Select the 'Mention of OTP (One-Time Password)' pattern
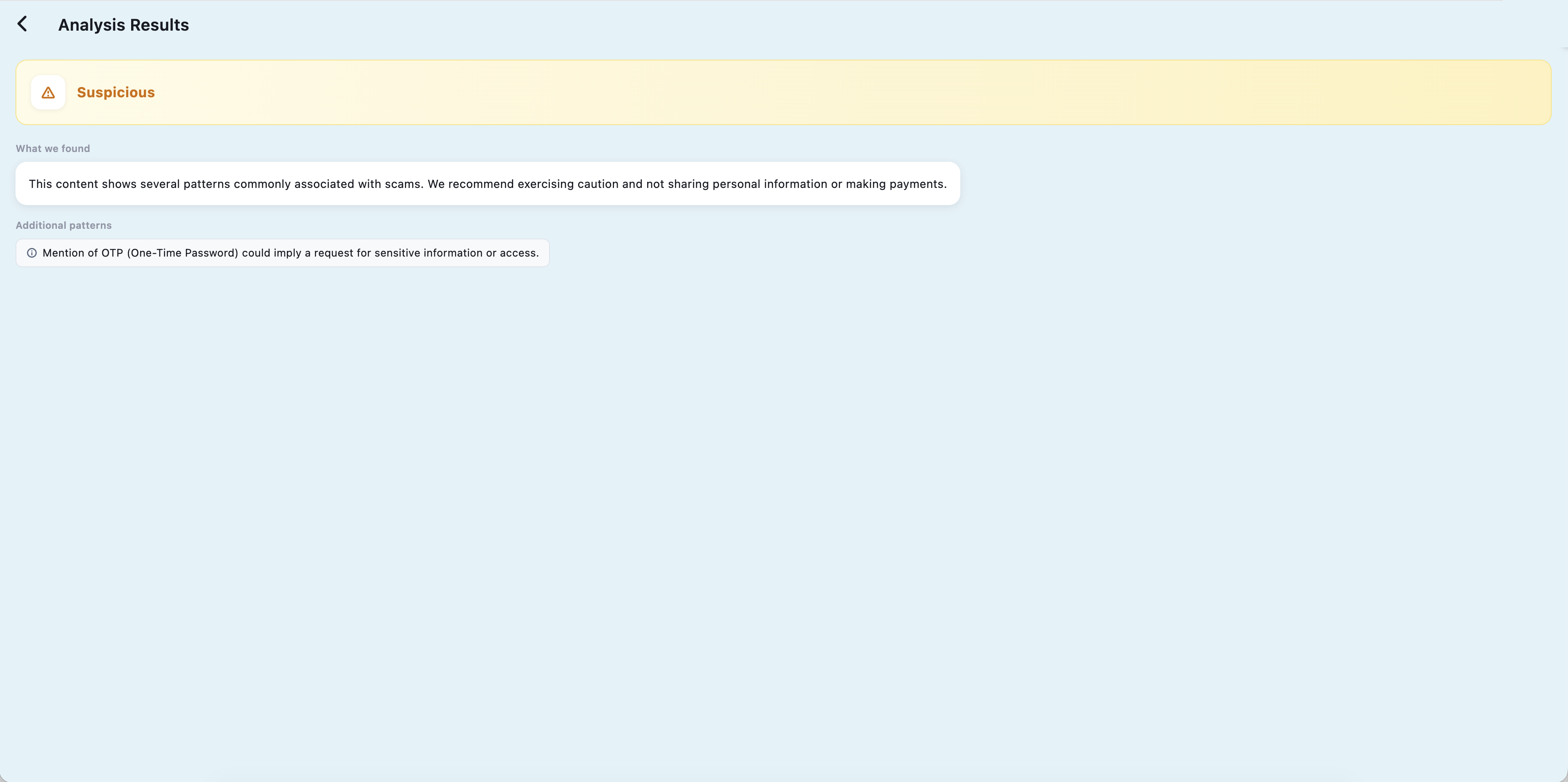Screen dimensions: 1568x782 tap(282, 253)
